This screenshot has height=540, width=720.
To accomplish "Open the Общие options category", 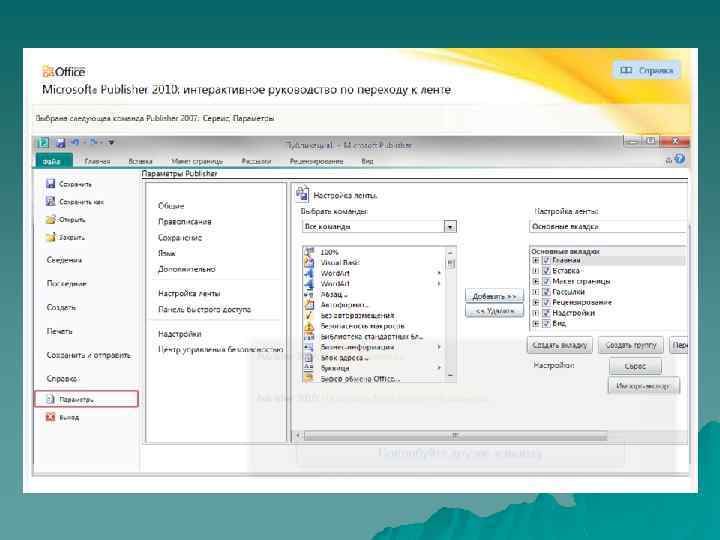I will pos(171,206).
